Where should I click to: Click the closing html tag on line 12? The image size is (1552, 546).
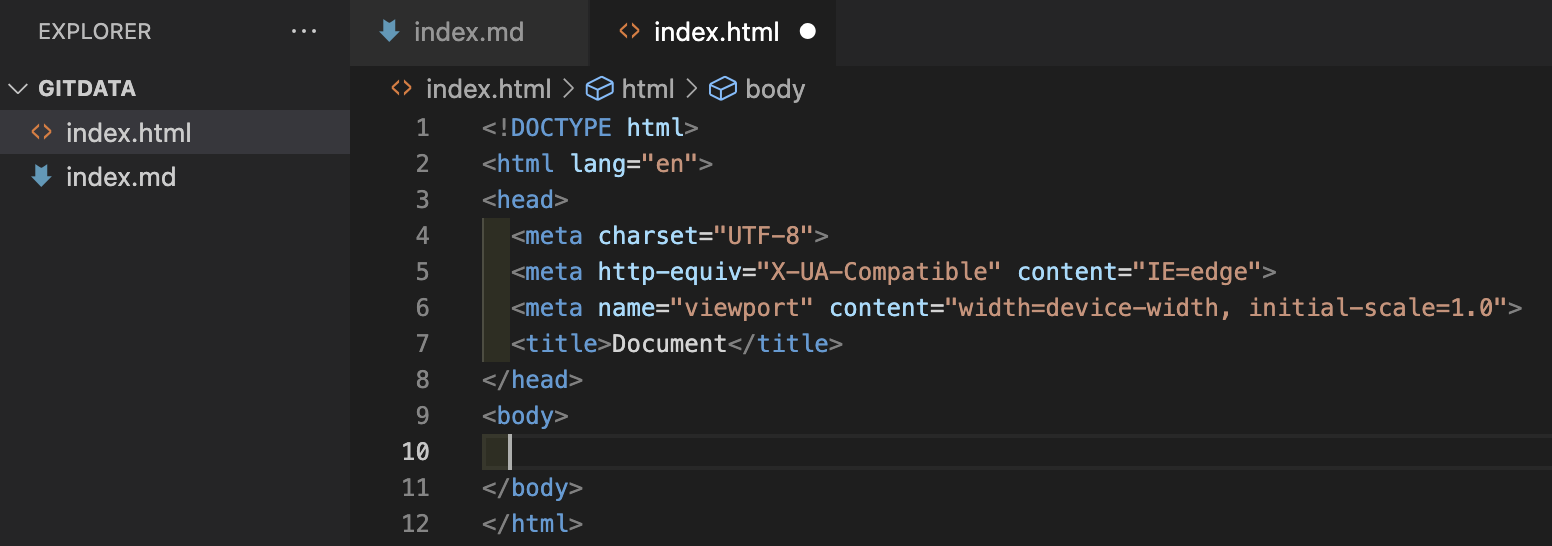[x=532, y=524]
